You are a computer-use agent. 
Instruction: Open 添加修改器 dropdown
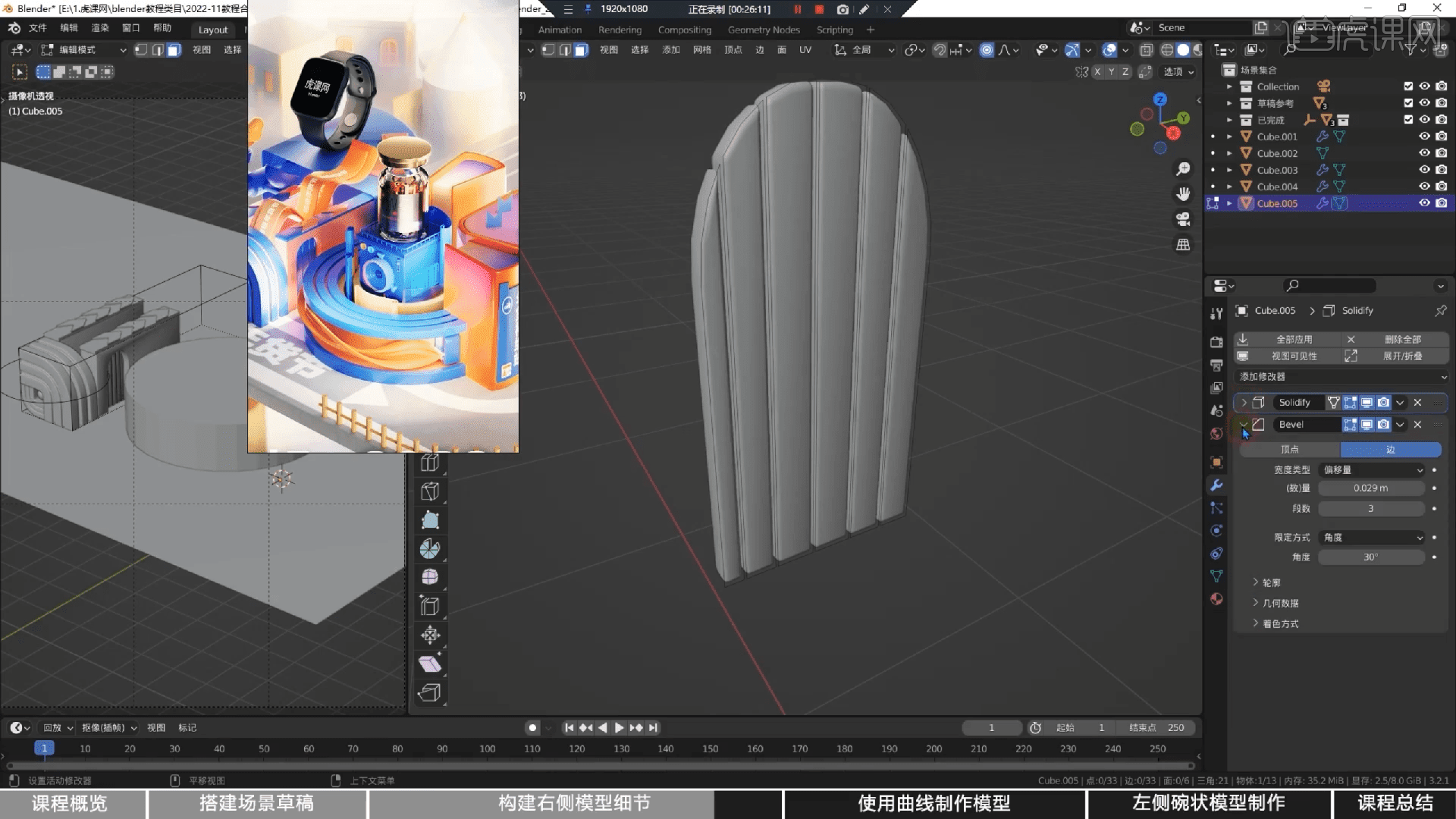1341,377
